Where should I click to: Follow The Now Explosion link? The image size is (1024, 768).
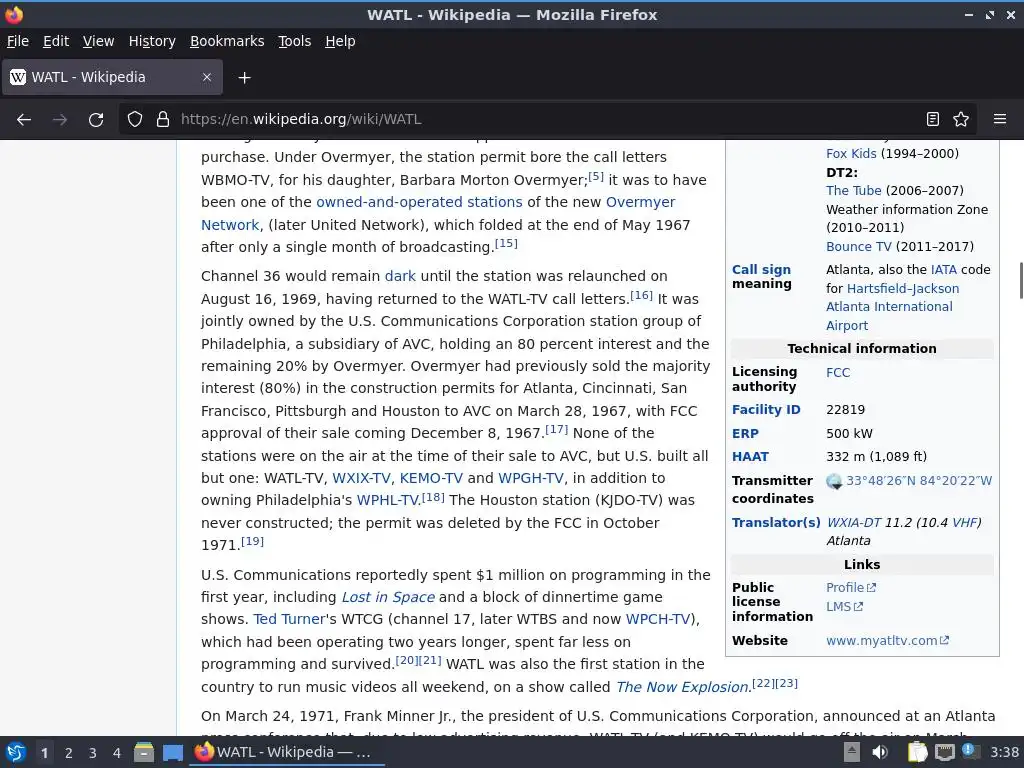click(x=682, y=687)
